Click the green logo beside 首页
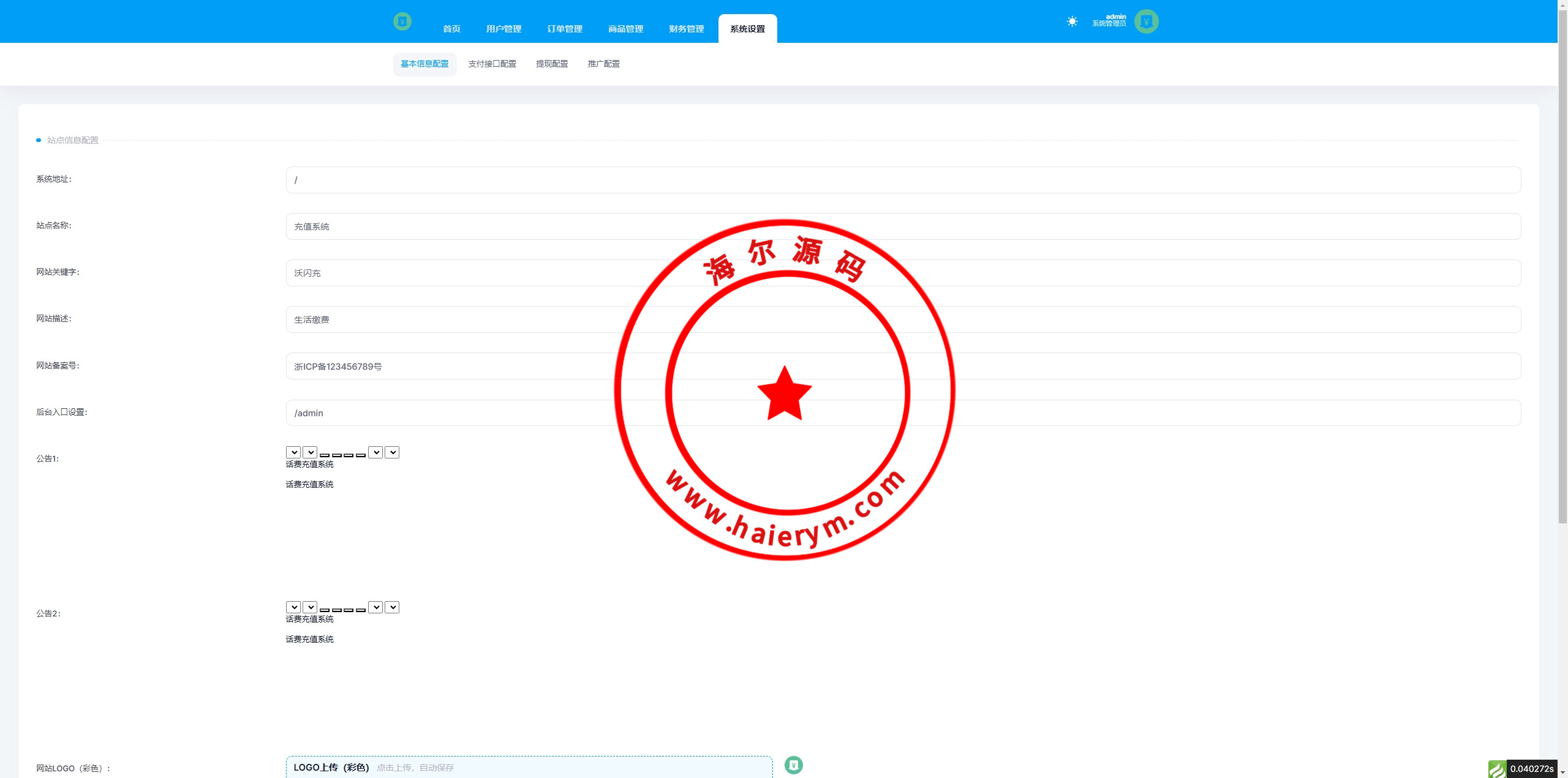The width and height of the screenshot is (1568, 778). pos(402,21)
